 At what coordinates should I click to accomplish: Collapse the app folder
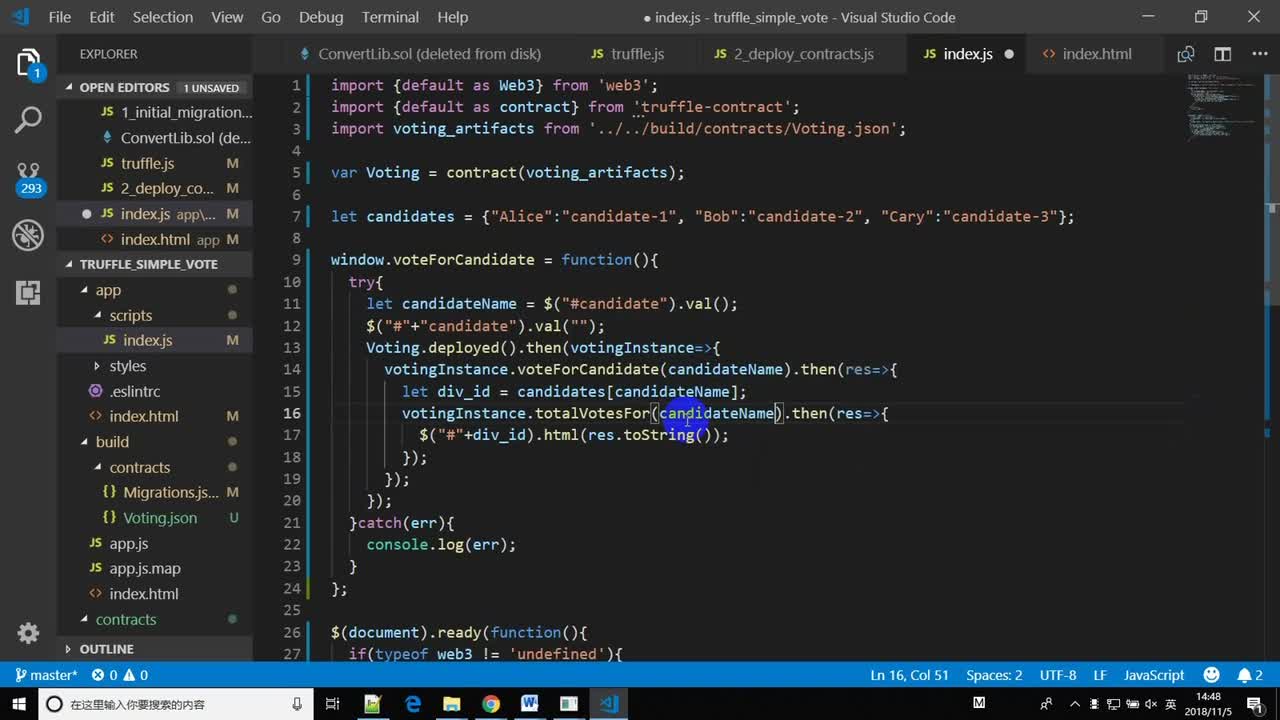108,290
